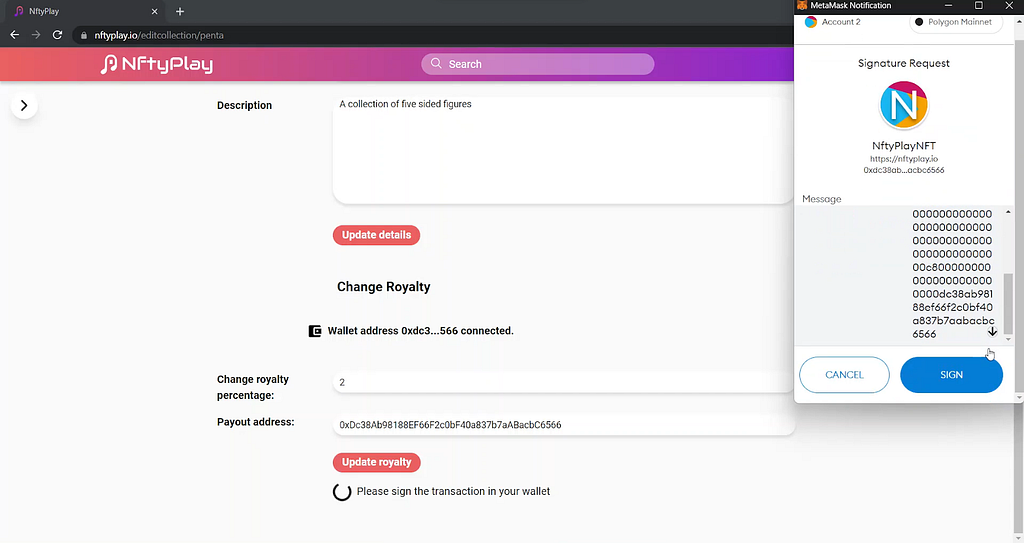This screenshot has height=543, width=1024.
Task: Click the SIGN button in MetaMask
Action: 951,374
